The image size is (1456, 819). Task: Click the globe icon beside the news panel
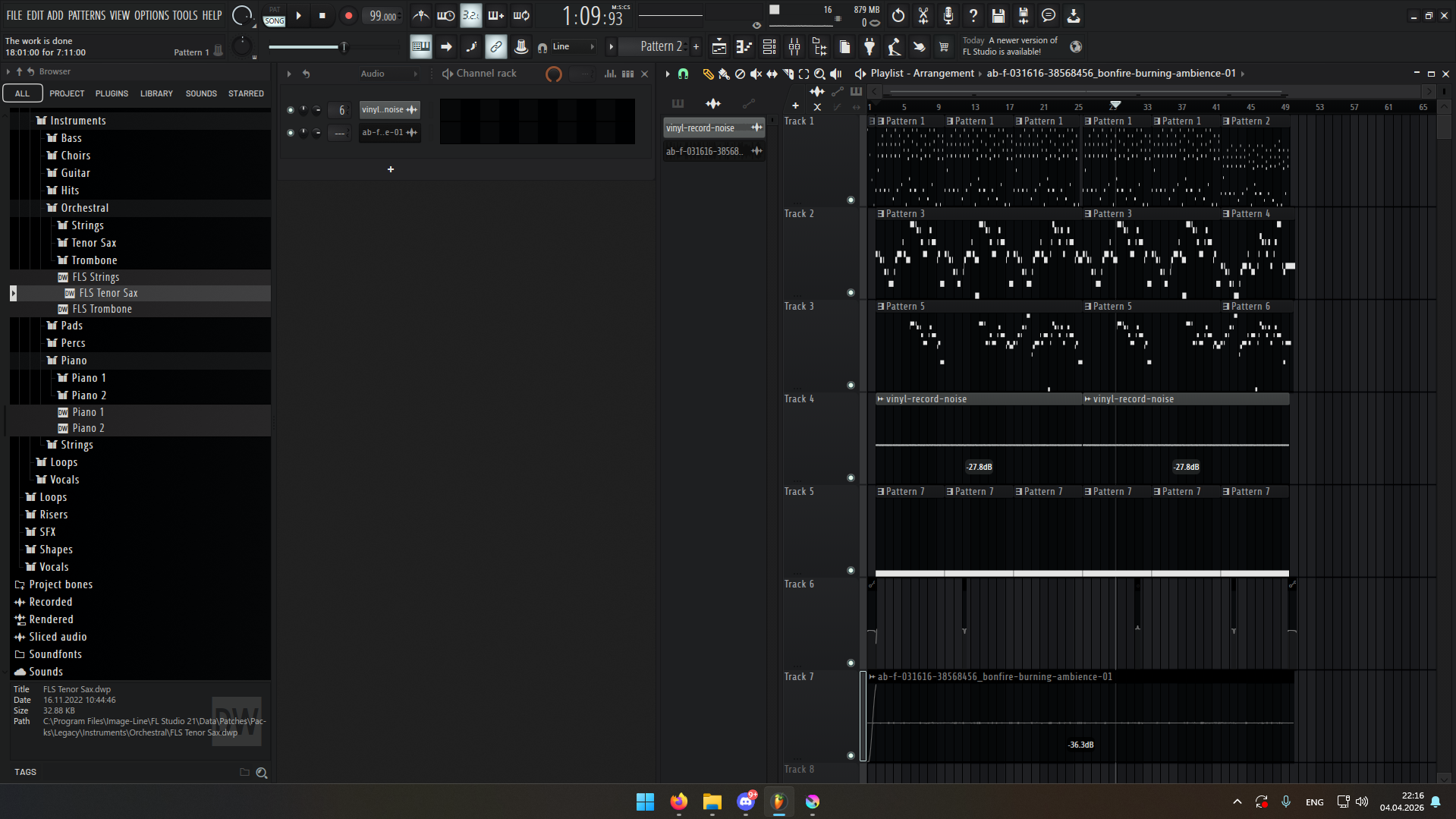point(1076,47)
